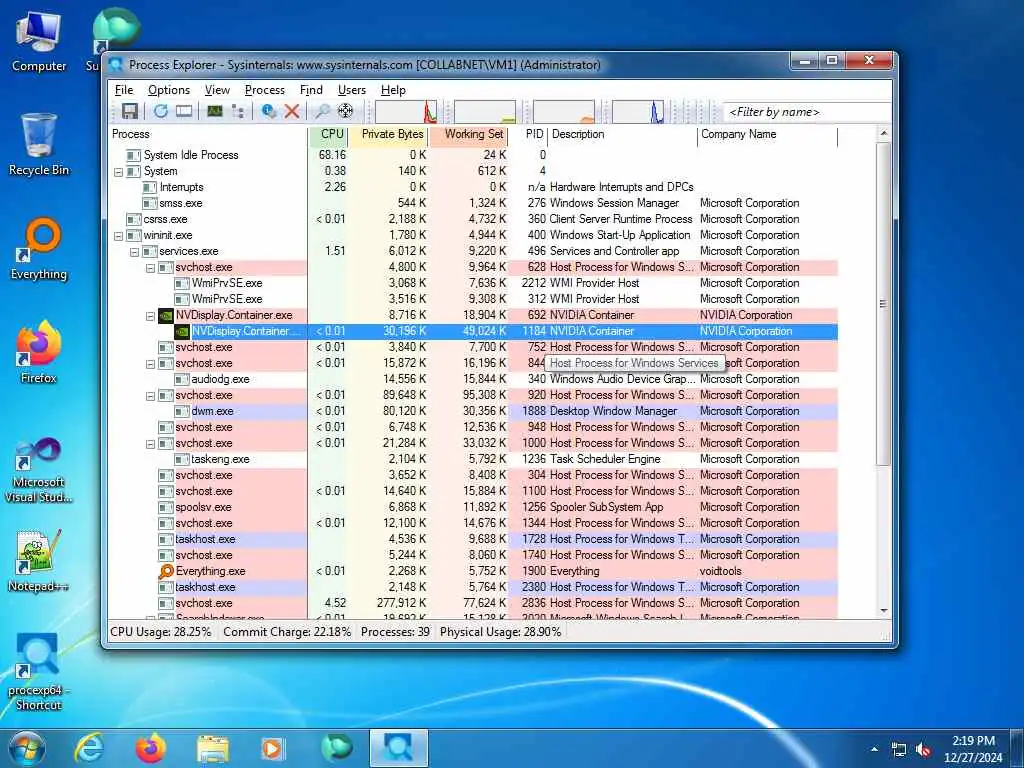
Task: Open System Information from the toolbar
Action: 215,111
